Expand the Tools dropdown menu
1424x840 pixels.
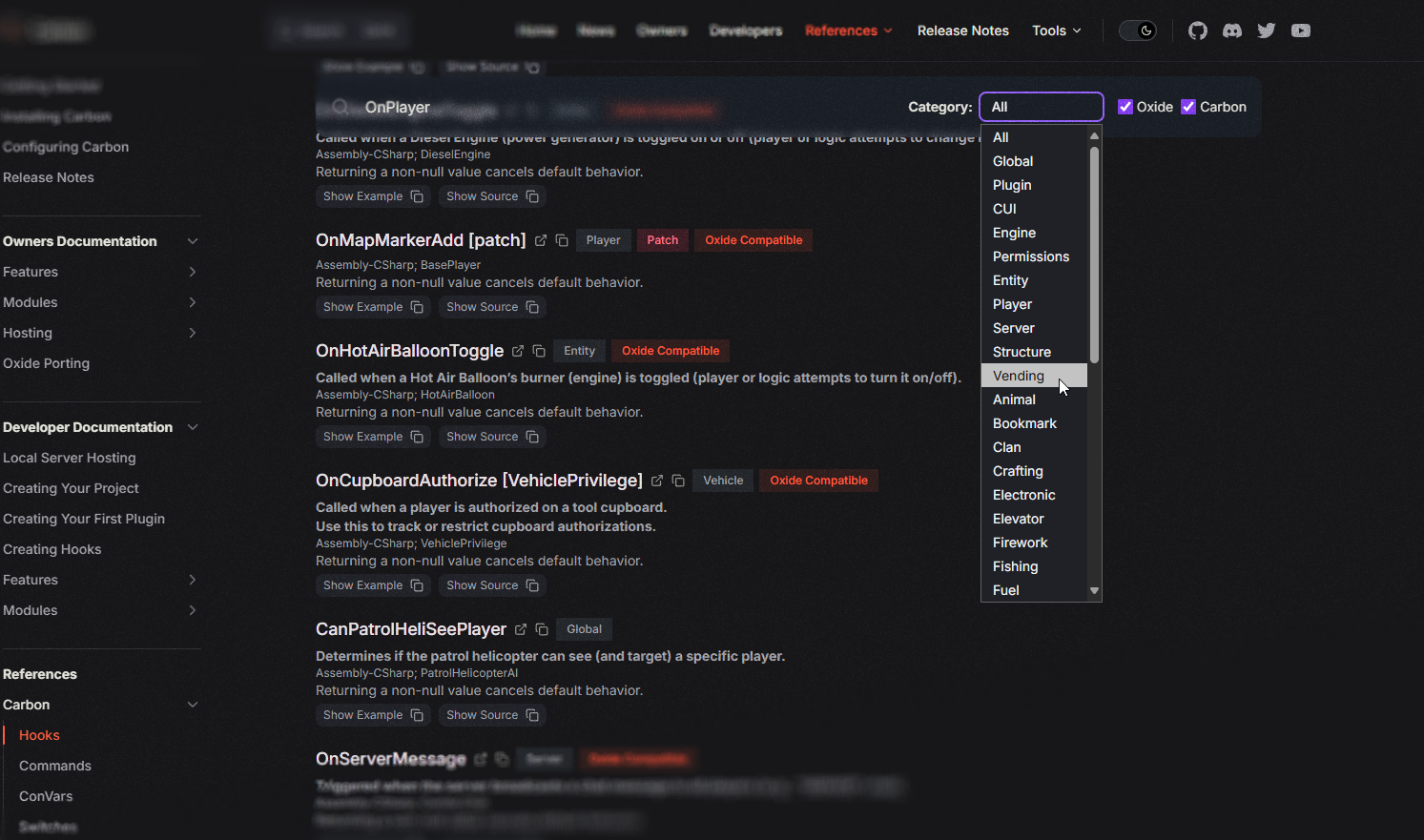1057,31
